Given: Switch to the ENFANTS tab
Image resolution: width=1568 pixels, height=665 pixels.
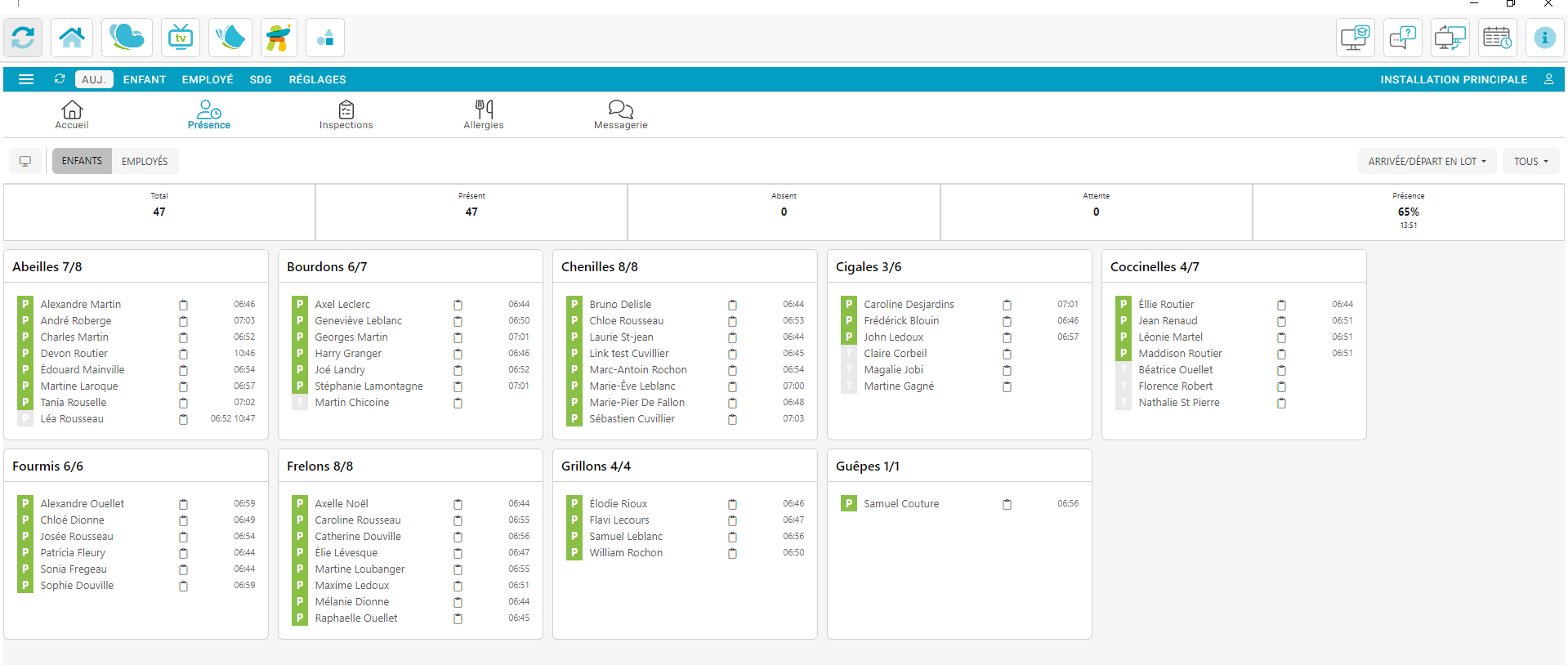Looking at the screenshot, I should pyautogui.click(x=82, y=161).
